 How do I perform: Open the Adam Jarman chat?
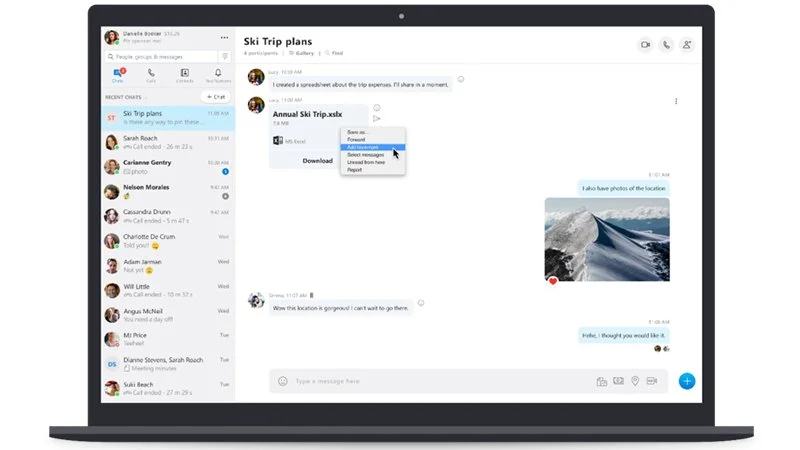[x=168, y=266]
